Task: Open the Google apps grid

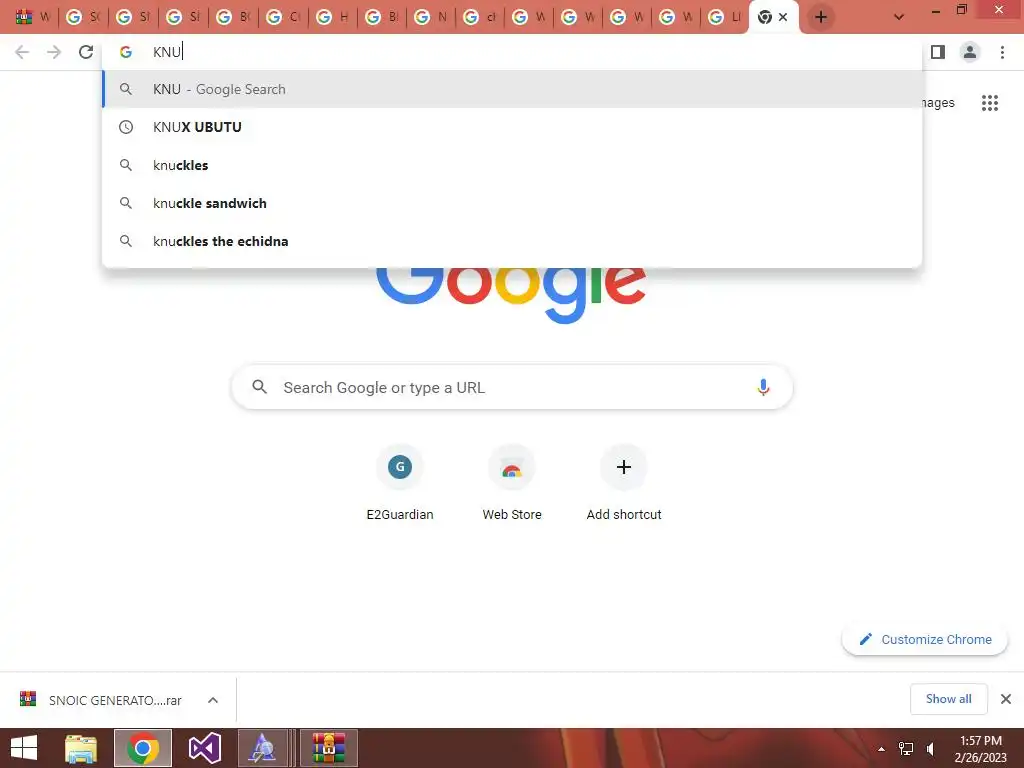Action: coord(989,103)
